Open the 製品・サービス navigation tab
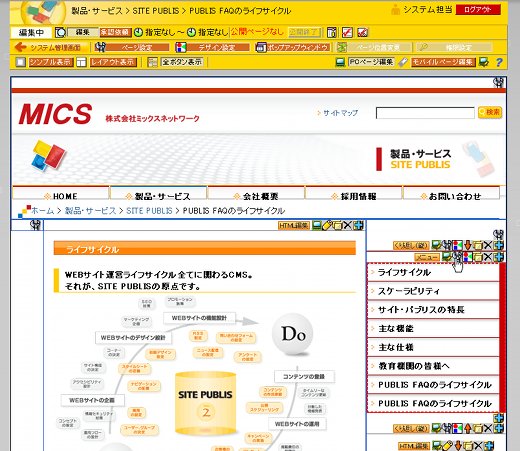520x451 pixels. tap(158, 194)
